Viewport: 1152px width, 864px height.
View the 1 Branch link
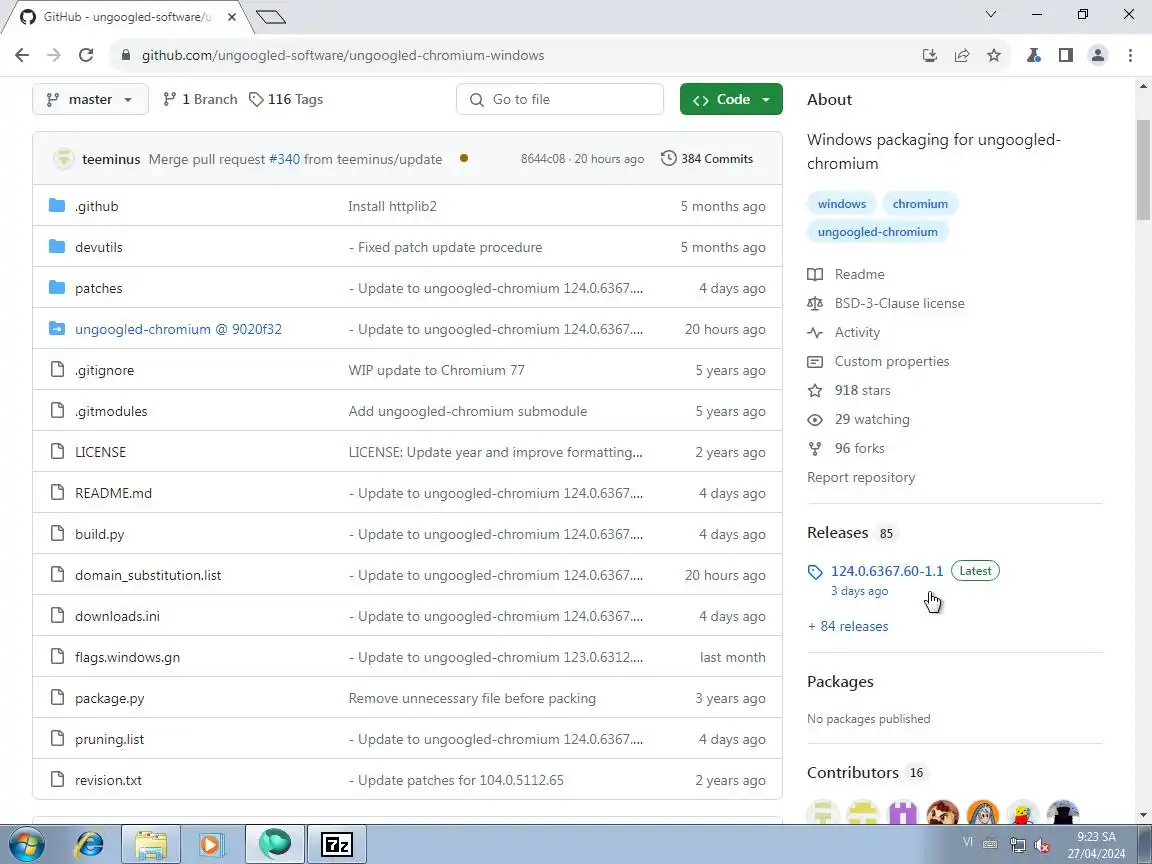tap(200, 99)
